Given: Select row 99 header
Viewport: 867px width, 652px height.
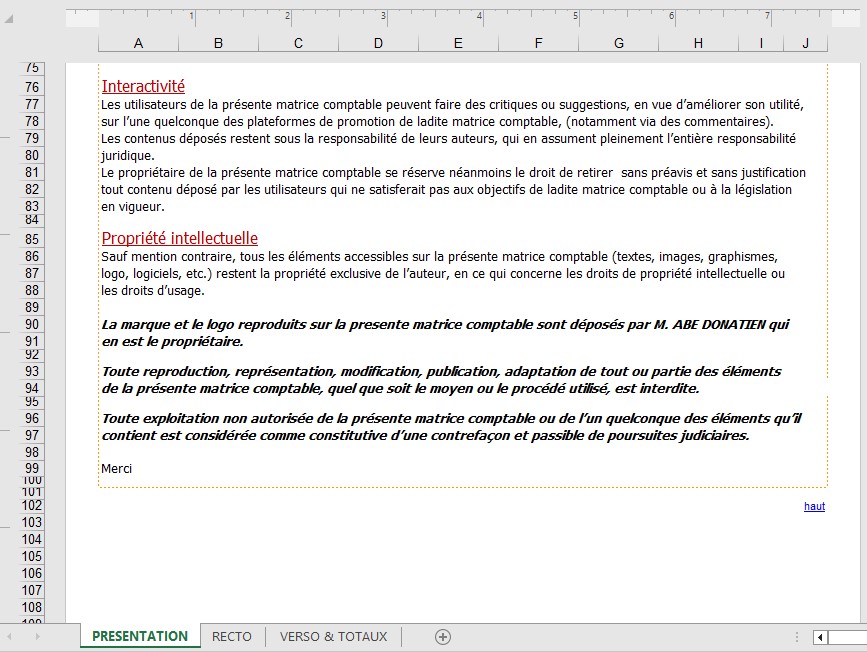Looking at the screenshot, I should pyautogui.click(x=32, y=469).
